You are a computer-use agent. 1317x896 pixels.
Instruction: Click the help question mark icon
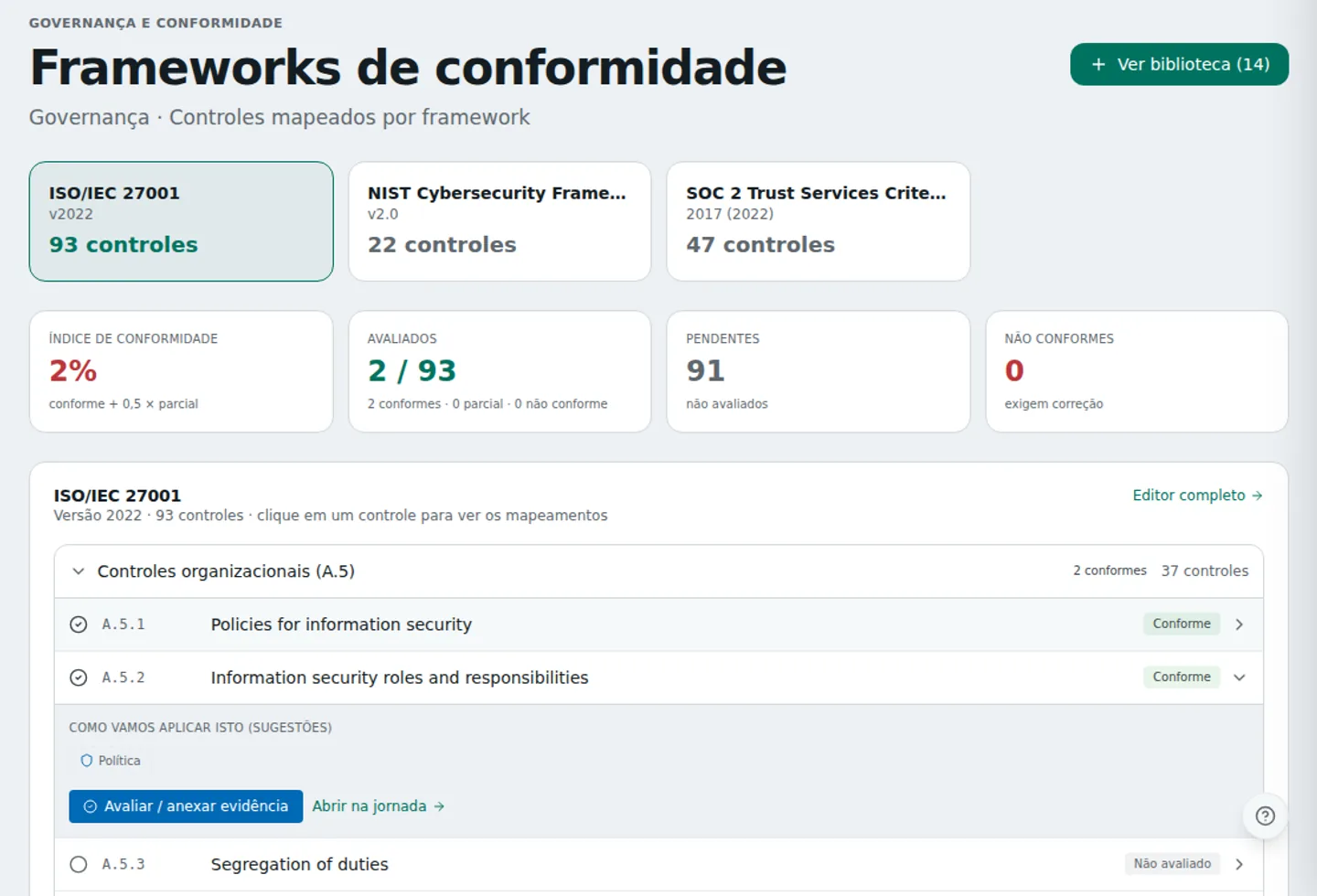click(1265, 816)
